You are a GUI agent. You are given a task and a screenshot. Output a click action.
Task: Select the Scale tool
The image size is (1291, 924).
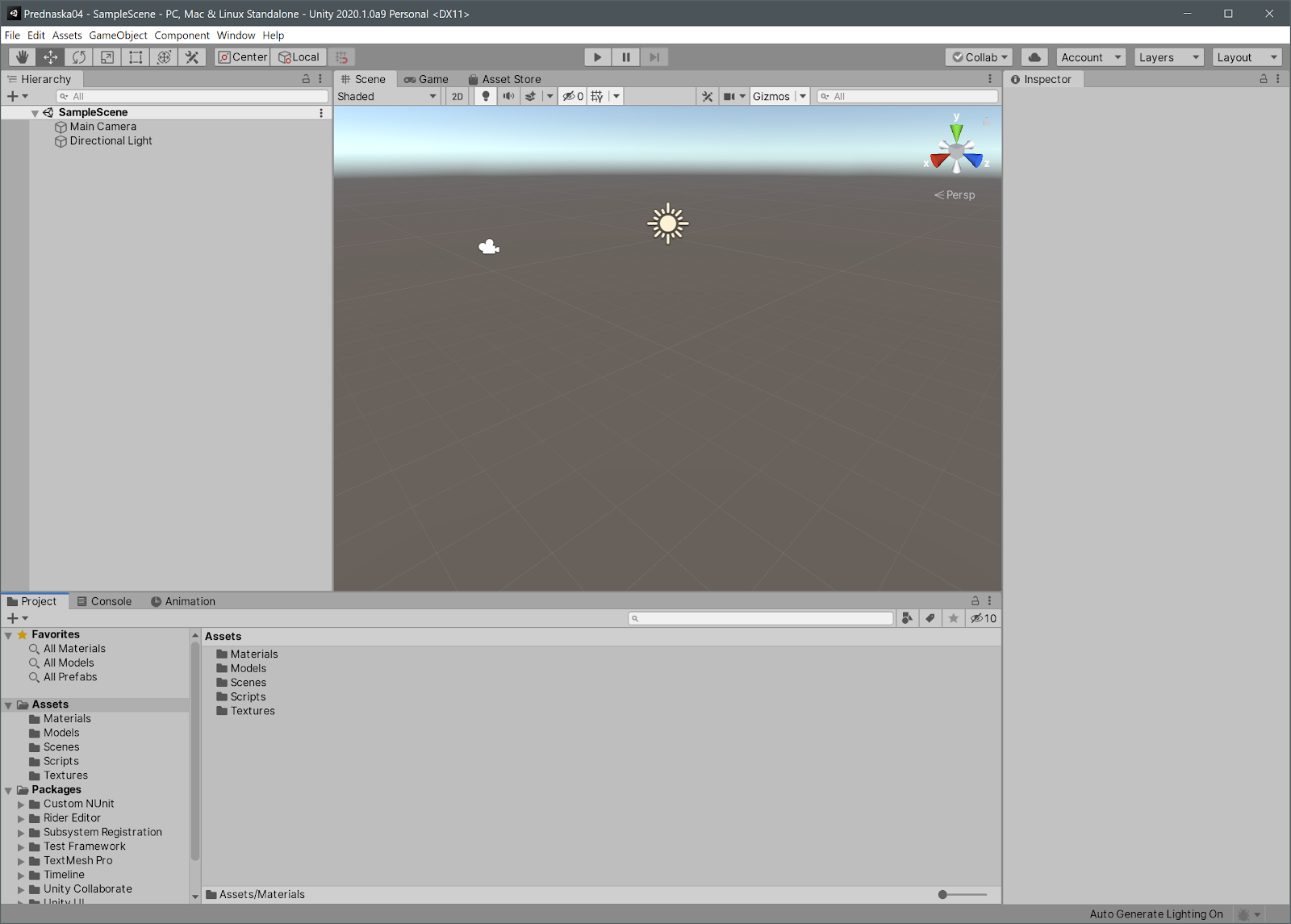pyautogui.click(x=107, y=57)
